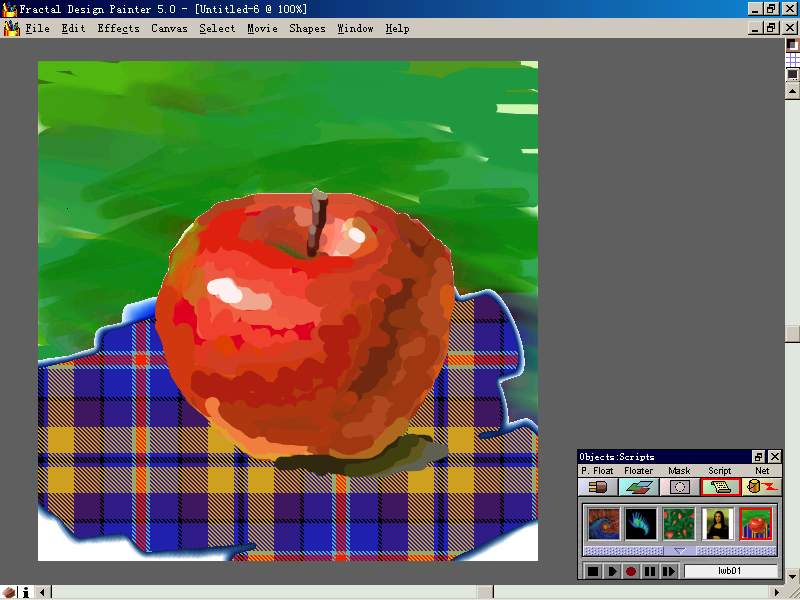Click the Painter application icon in title bar
This screenshot has width=800, height=600.
click(9, 9)
